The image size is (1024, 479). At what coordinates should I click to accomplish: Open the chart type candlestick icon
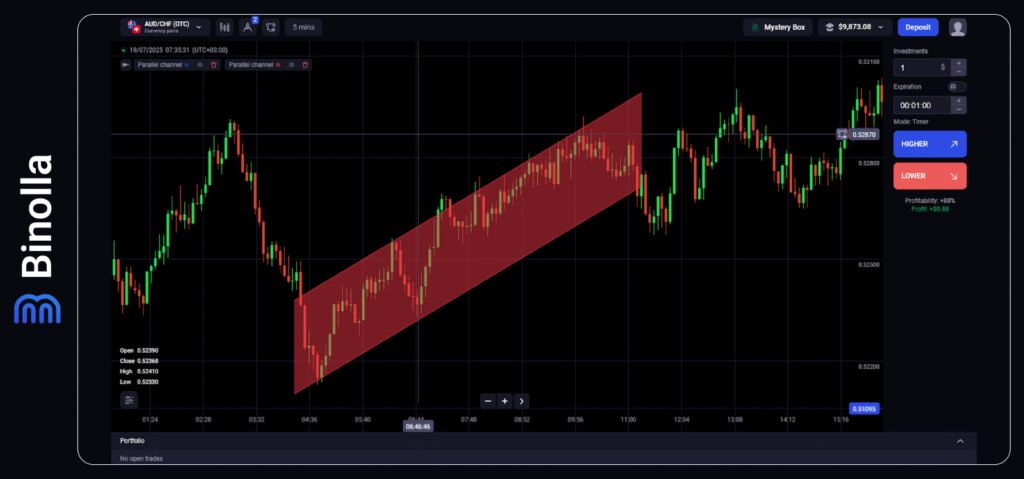(x=224, y=27)
